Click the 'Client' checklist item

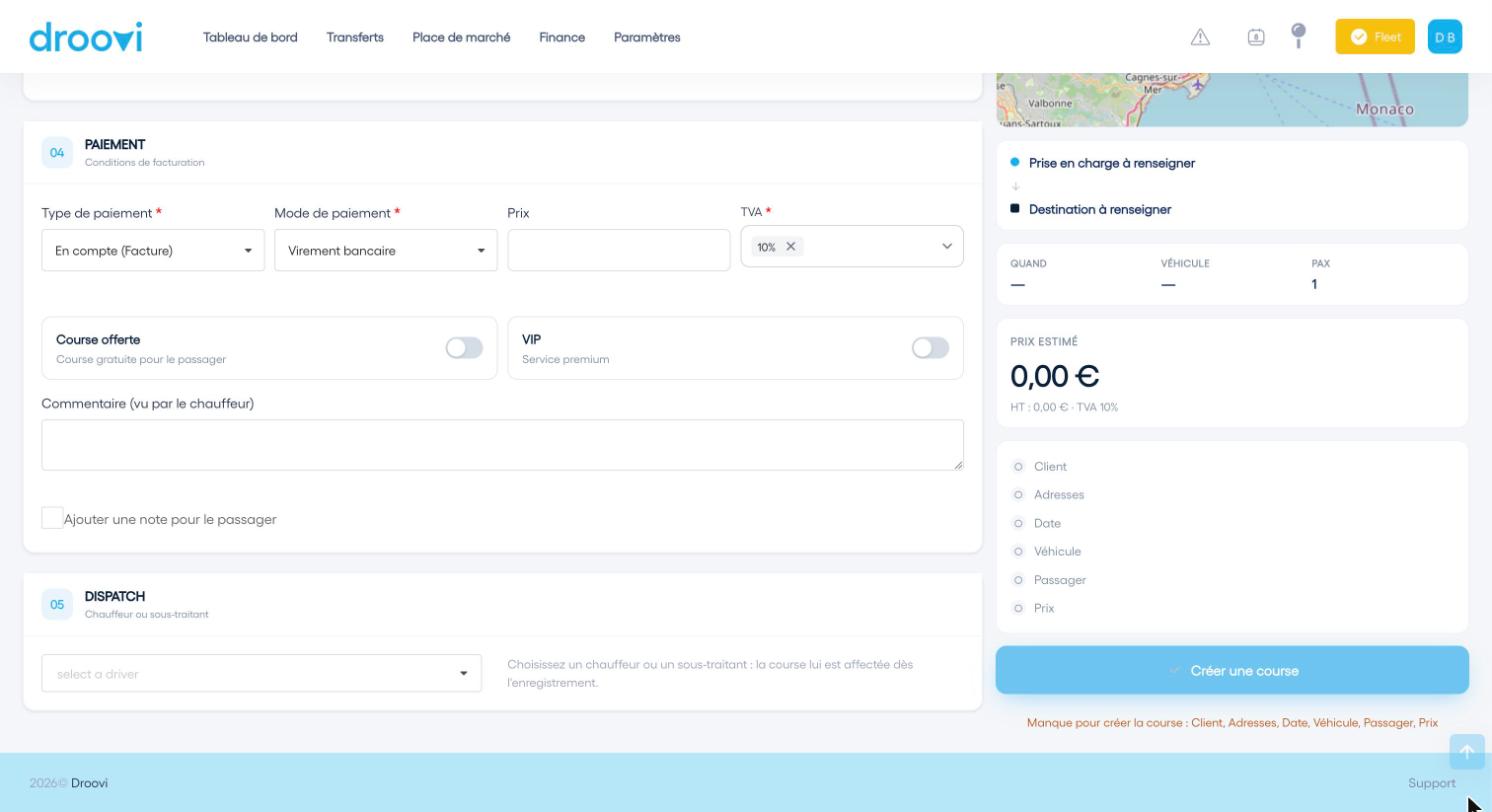(1050, 466)
